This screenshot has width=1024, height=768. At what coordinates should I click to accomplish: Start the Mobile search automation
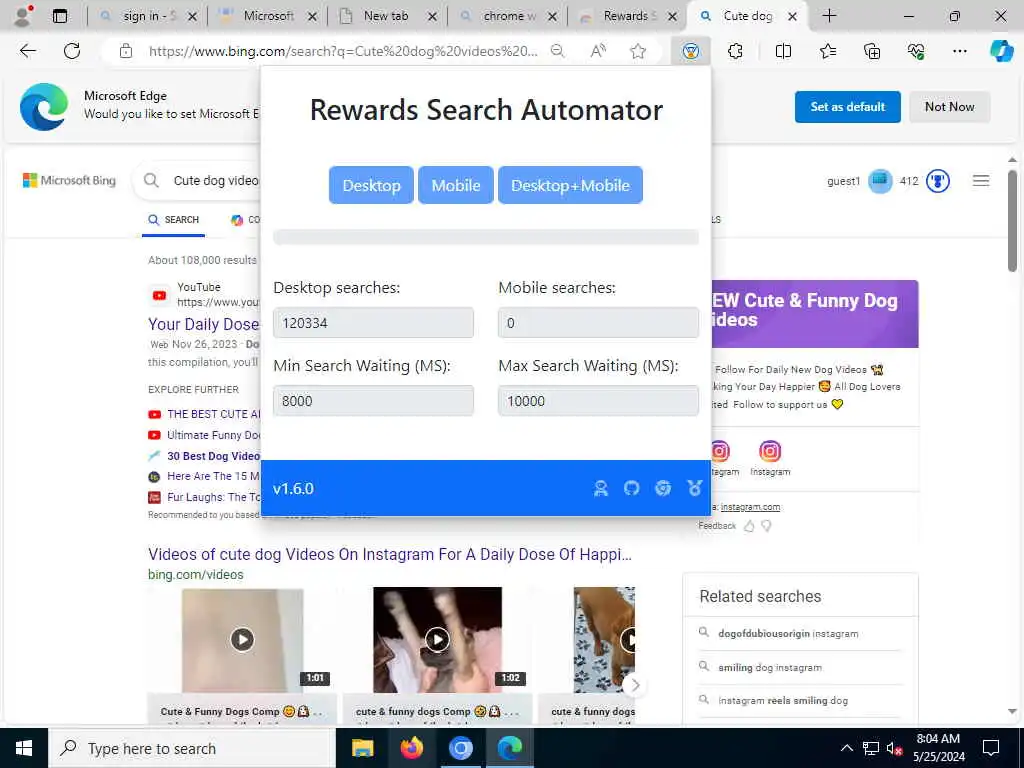click(x=456, y=185)
